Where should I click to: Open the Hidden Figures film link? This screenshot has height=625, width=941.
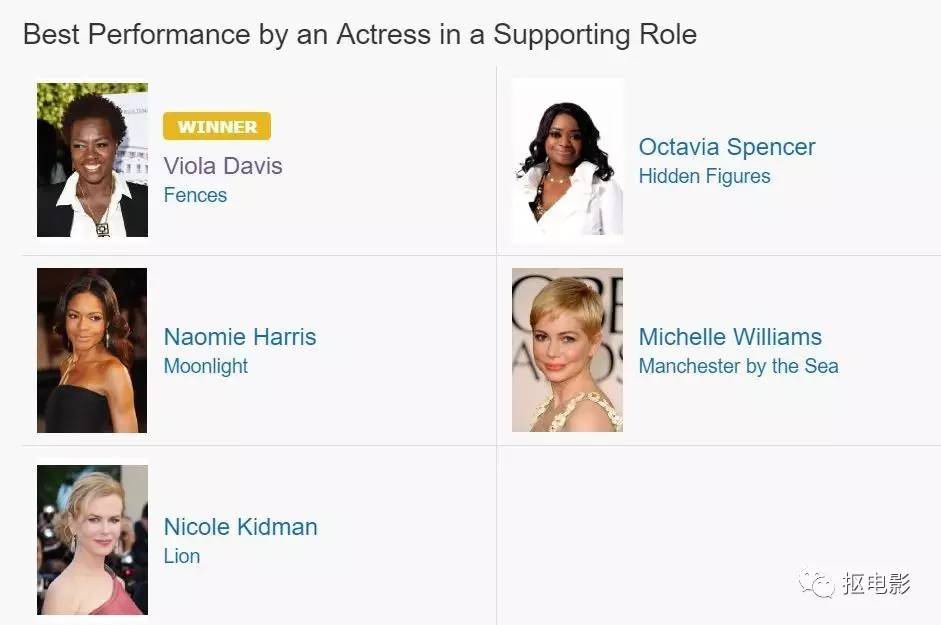pyautogui.click(x=704, y=176)
